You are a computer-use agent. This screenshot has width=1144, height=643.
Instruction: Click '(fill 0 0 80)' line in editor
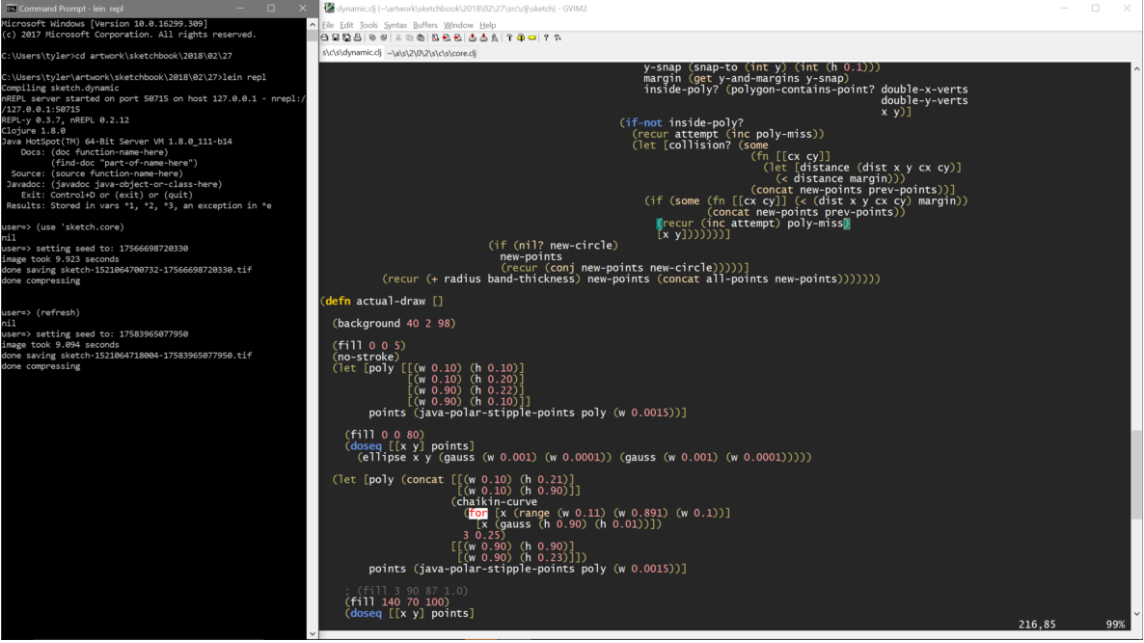[x=384, y=435]
